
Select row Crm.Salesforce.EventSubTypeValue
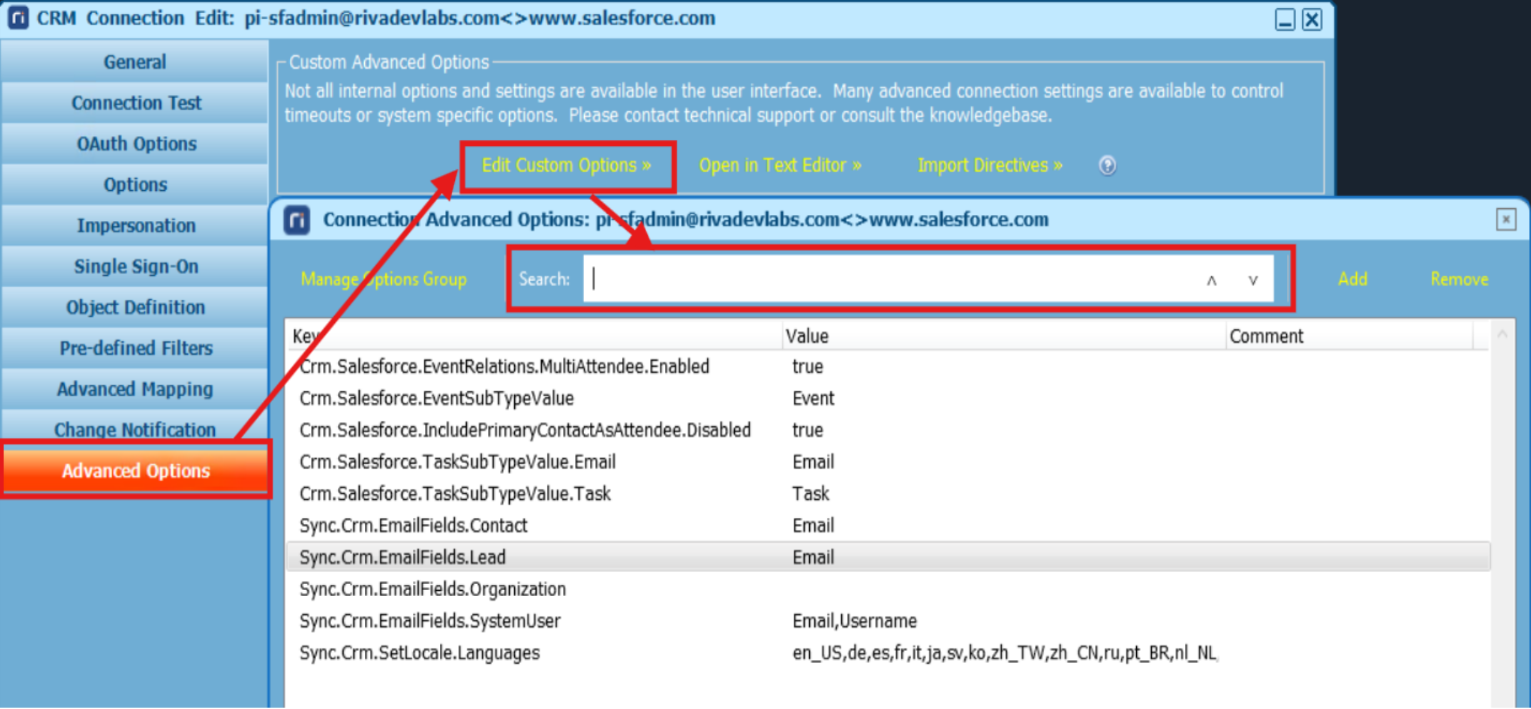888,399
